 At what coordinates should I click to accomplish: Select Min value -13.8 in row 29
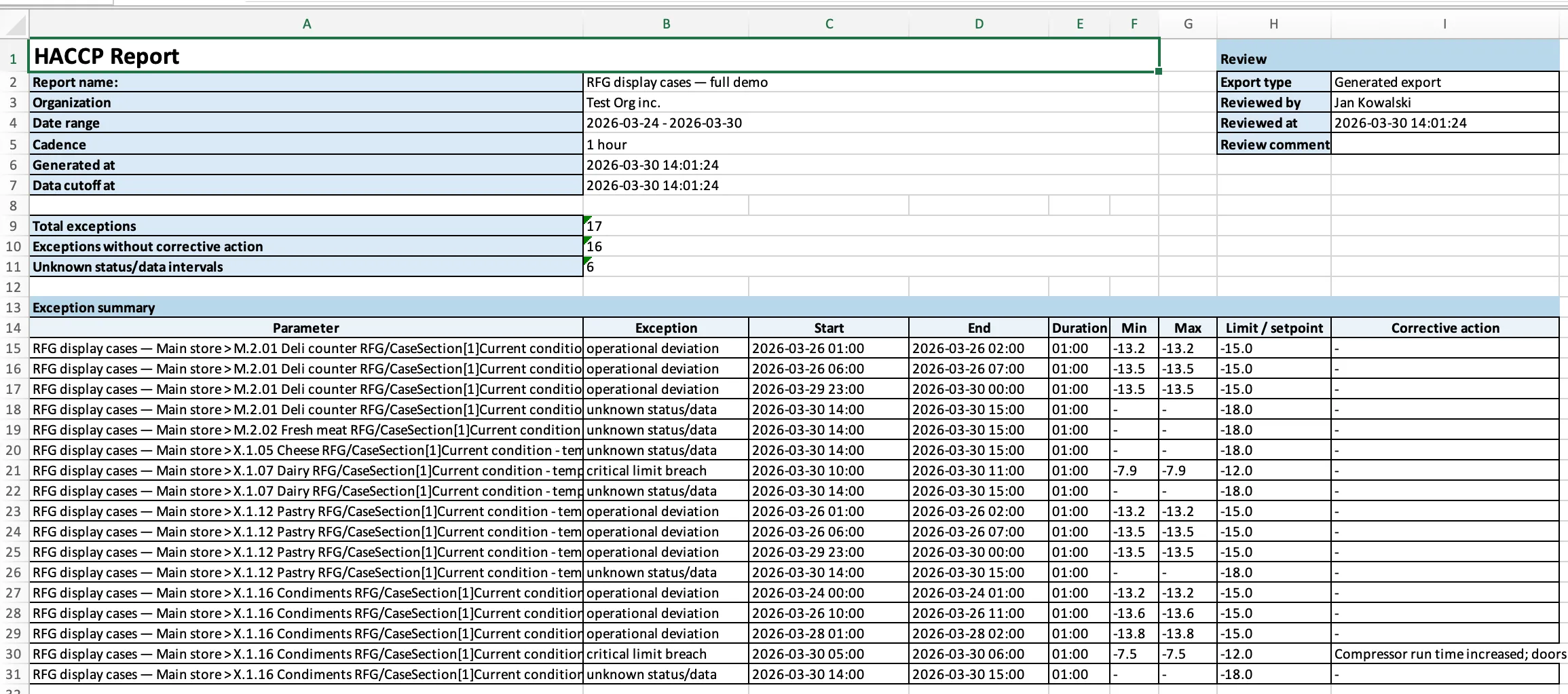[x=1134, y=634]
